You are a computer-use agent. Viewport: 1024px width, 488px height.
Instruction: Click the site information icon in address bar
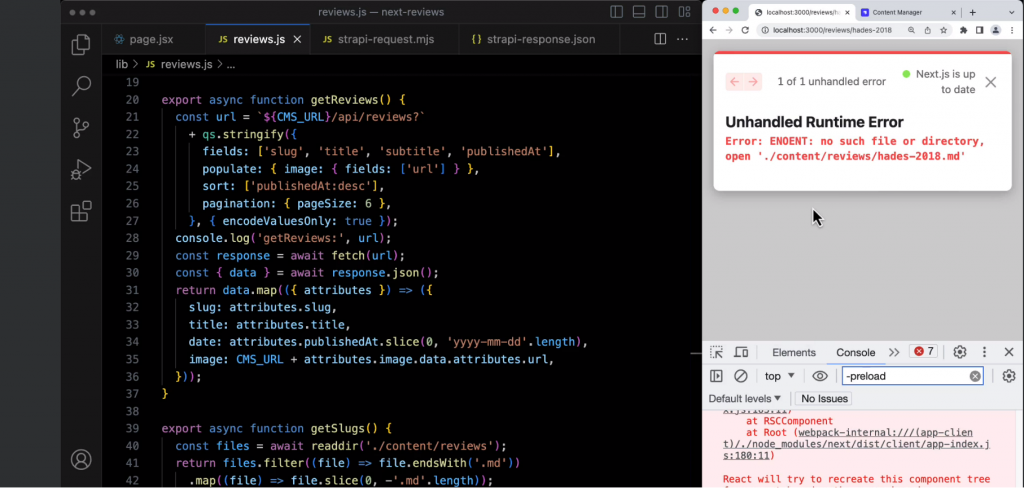click(x=764, y=30)
